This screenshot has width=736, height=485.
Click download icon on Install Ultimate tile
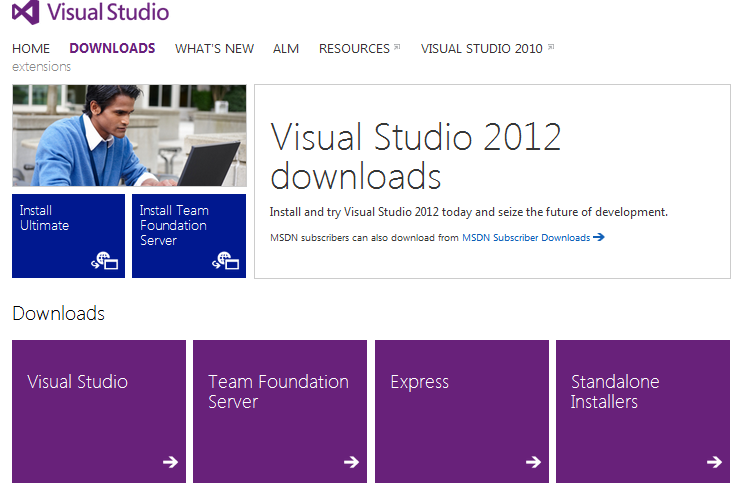click(x=105, y=262)
